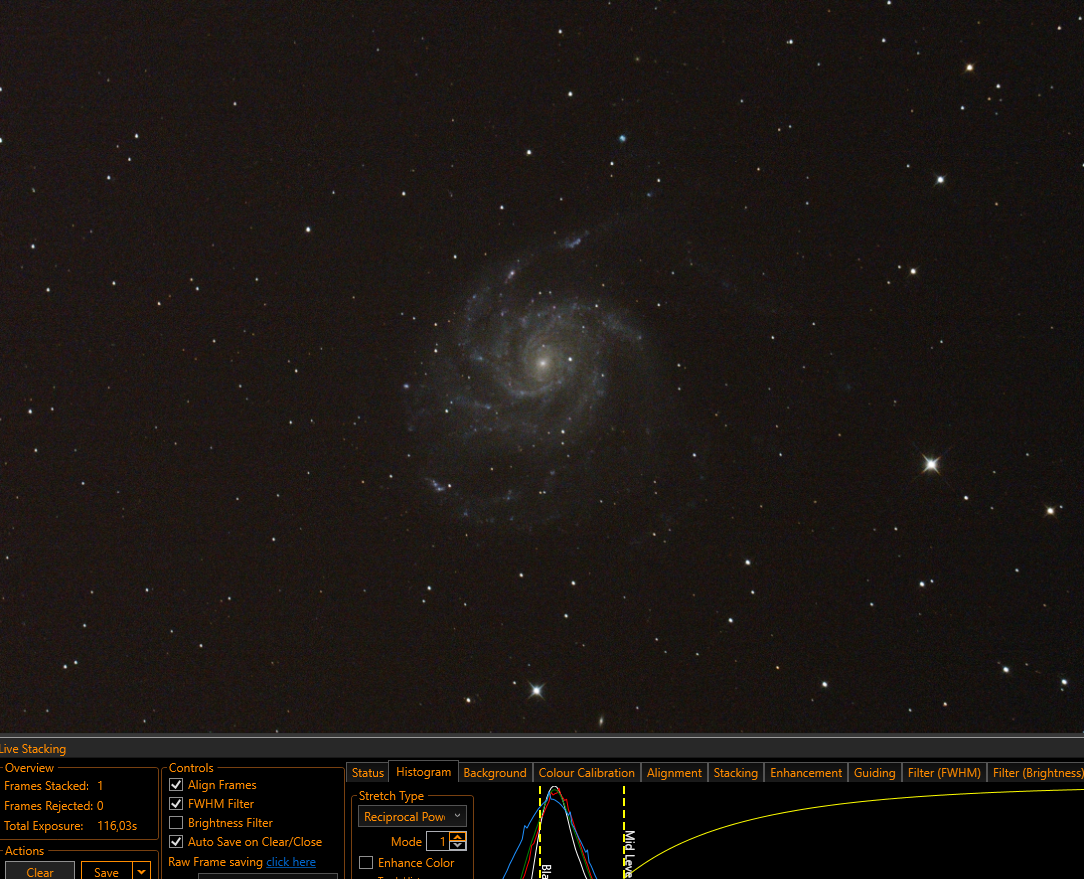Open the Background tab
Image resolution: width=1084 pixels, height=879 pixels.
click(494, 772)
